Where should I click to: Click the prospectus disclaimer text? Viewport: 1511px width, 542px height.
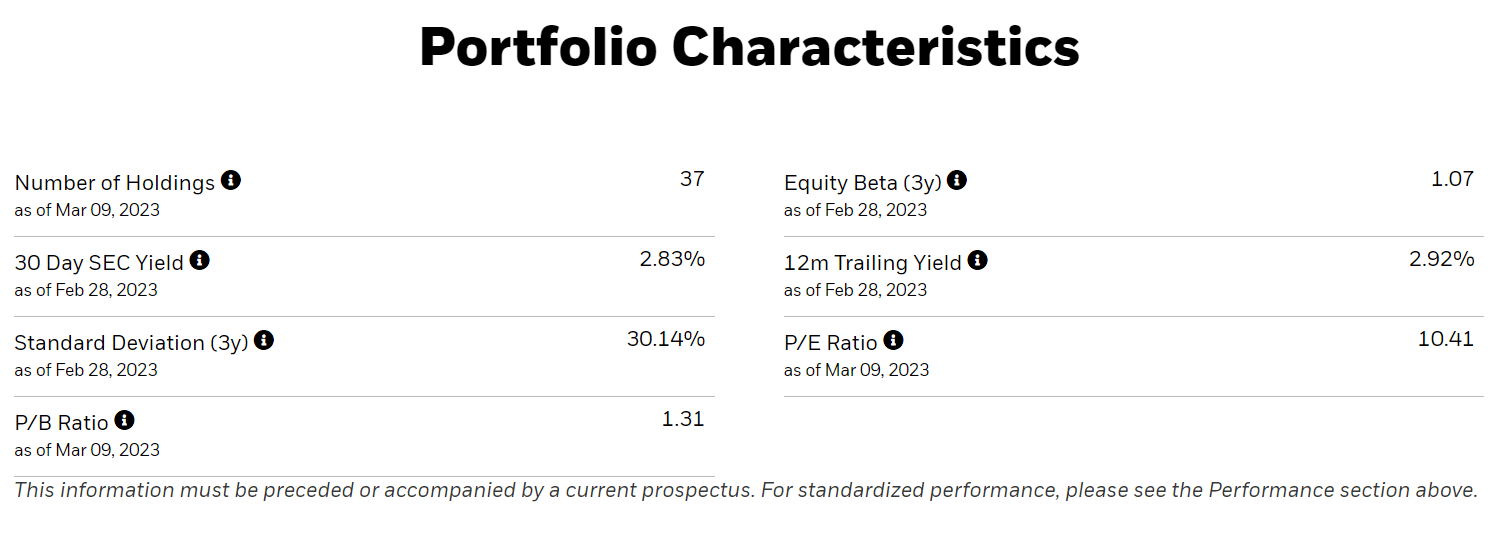746,490
